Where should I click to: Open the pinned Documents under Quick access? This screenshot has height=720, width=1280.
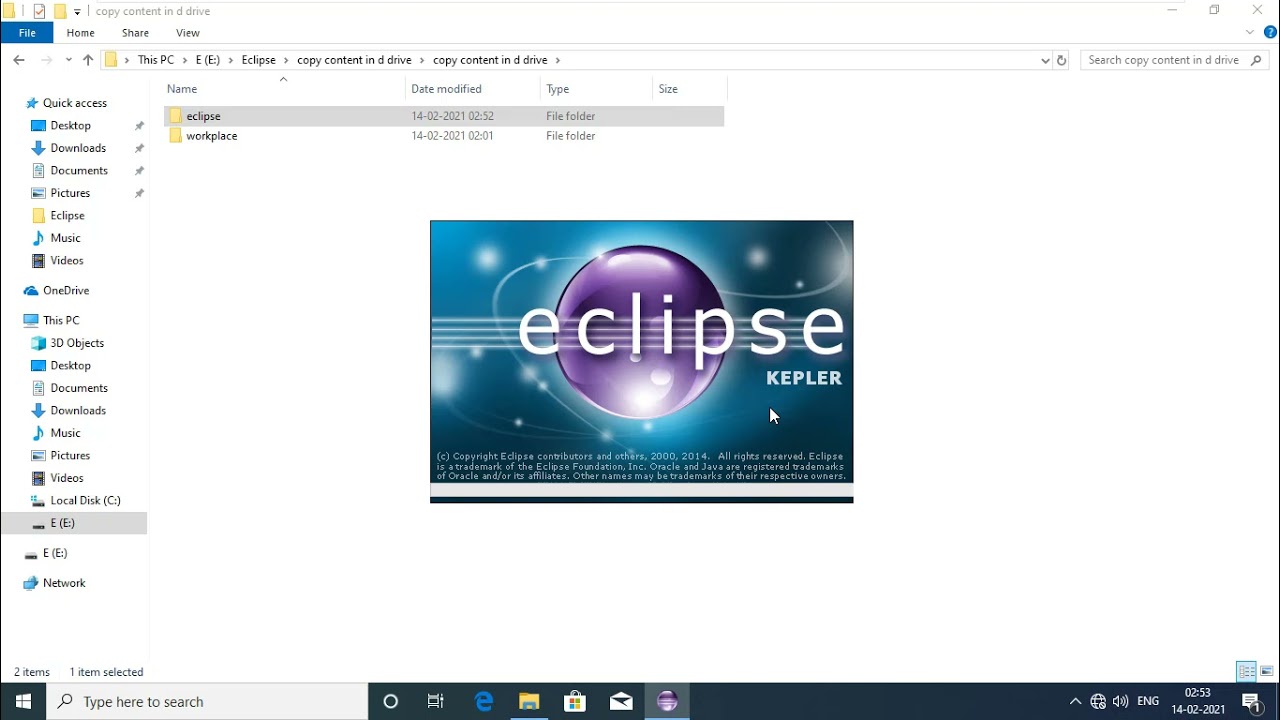click(79, 171)
